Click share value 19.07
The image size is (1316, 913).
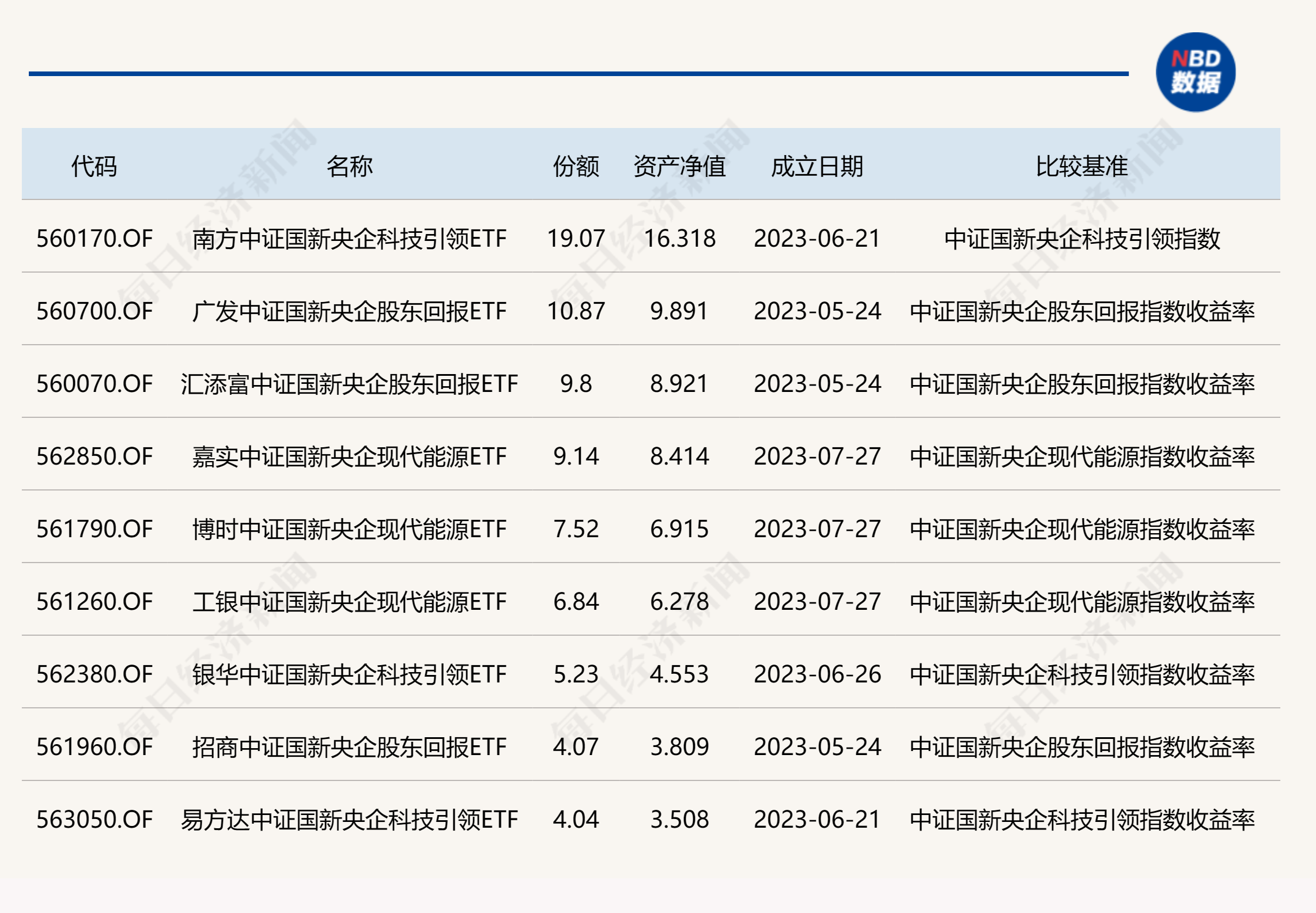576,239
